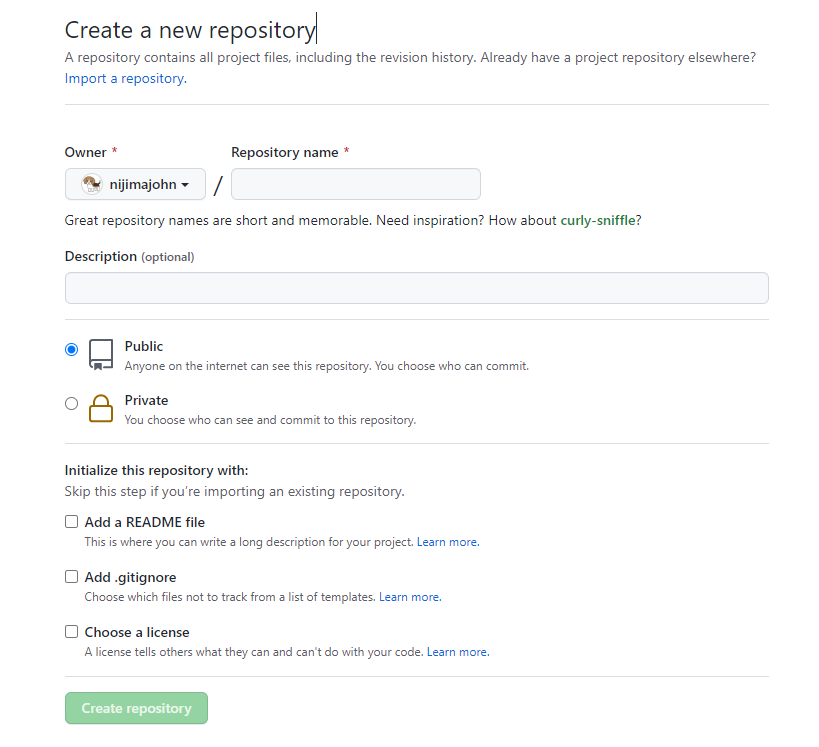Open Learn more link for license

(x=458, y=652)
